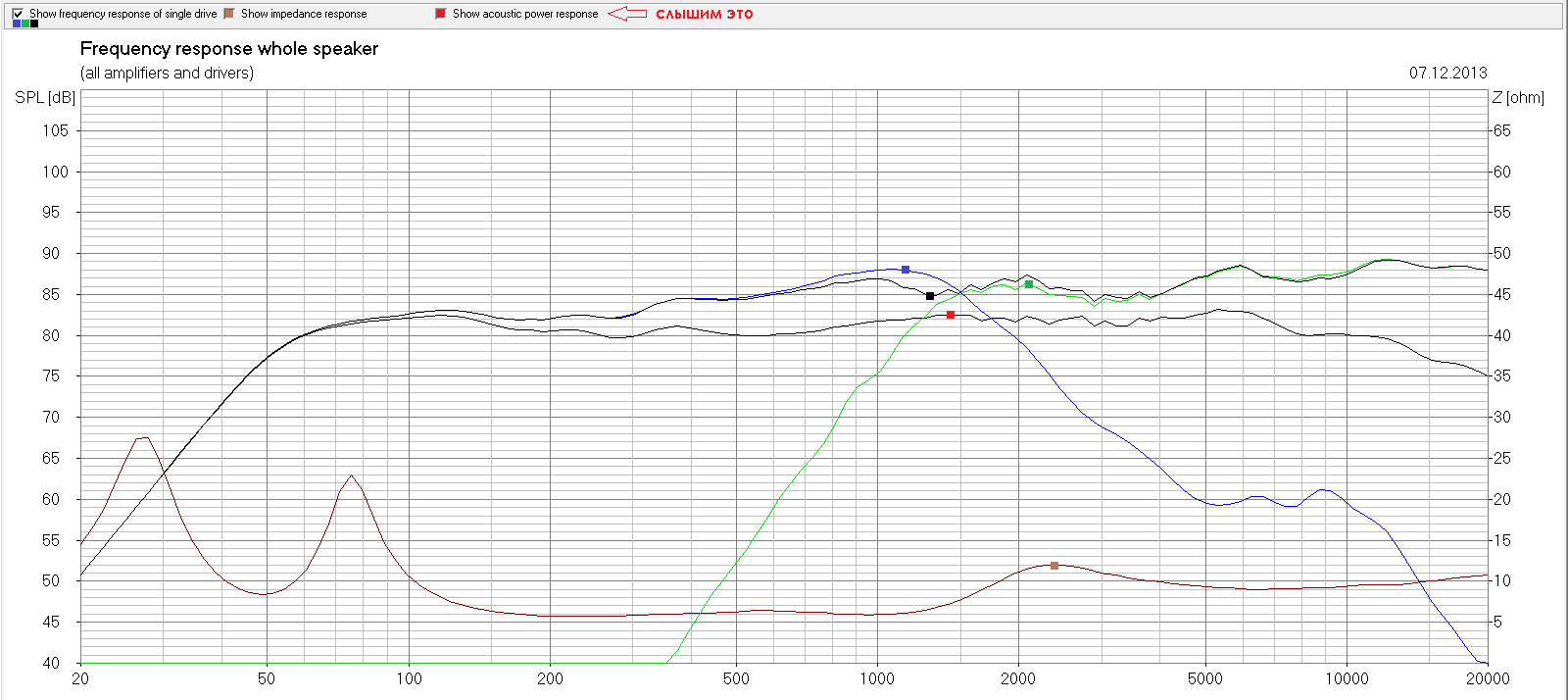Click the green legend square under the checkbox
Image resolution: width=1568 pixels, height=700 pixels.
[25, 24]
